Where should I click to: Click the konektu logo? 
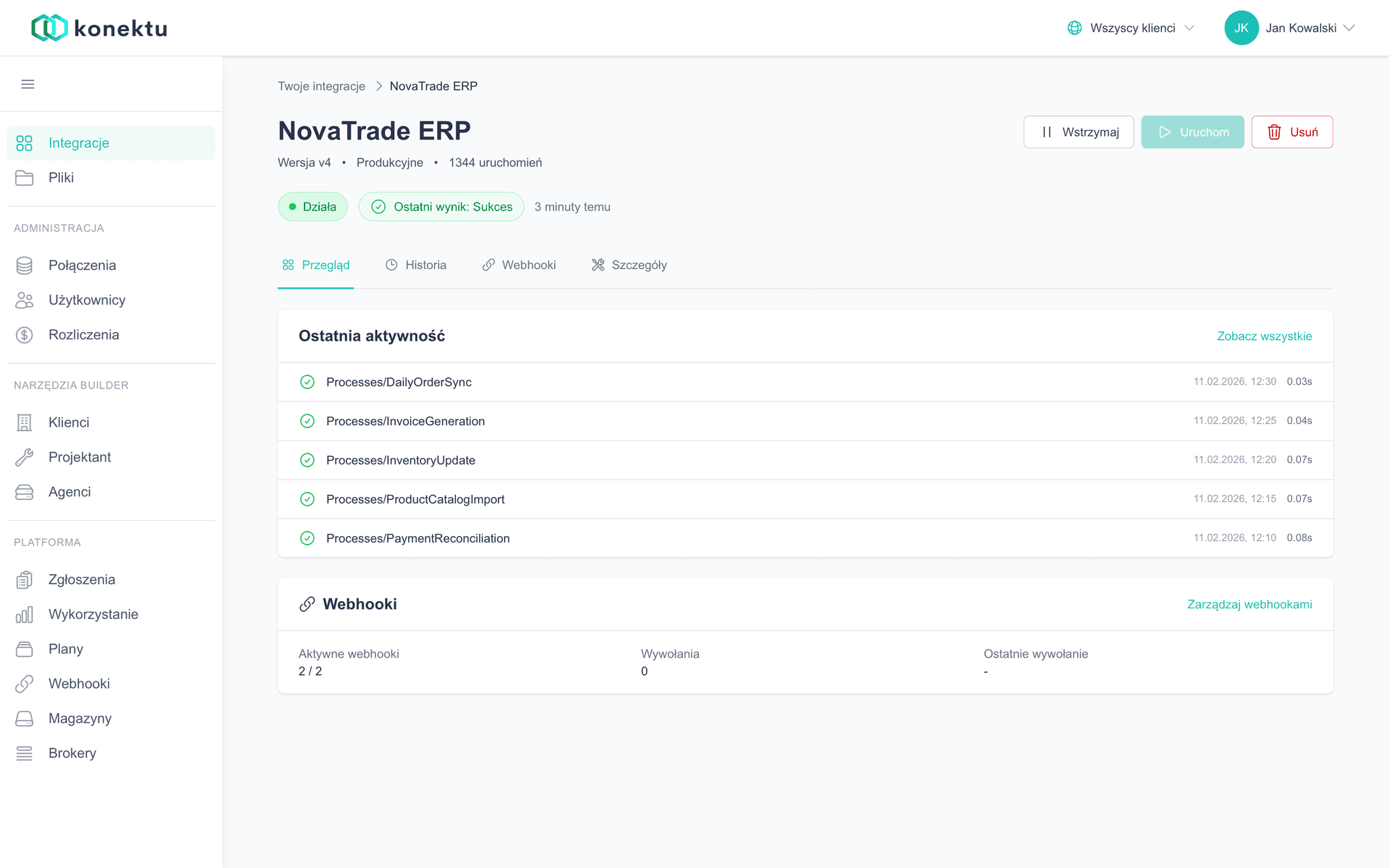[98, 27]
